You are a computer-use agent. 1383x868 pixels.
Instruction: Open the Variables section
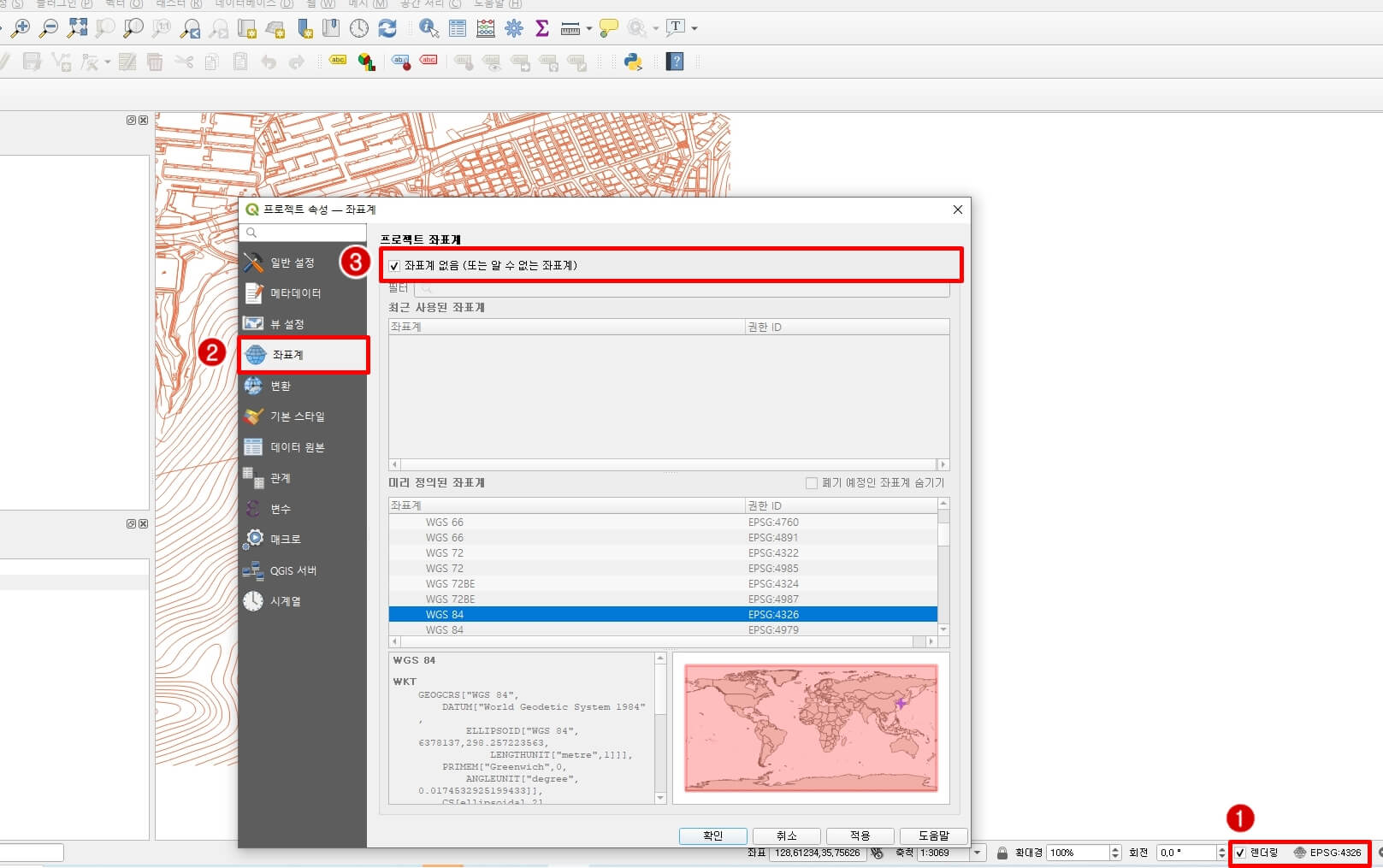click(x=303, y=509)
